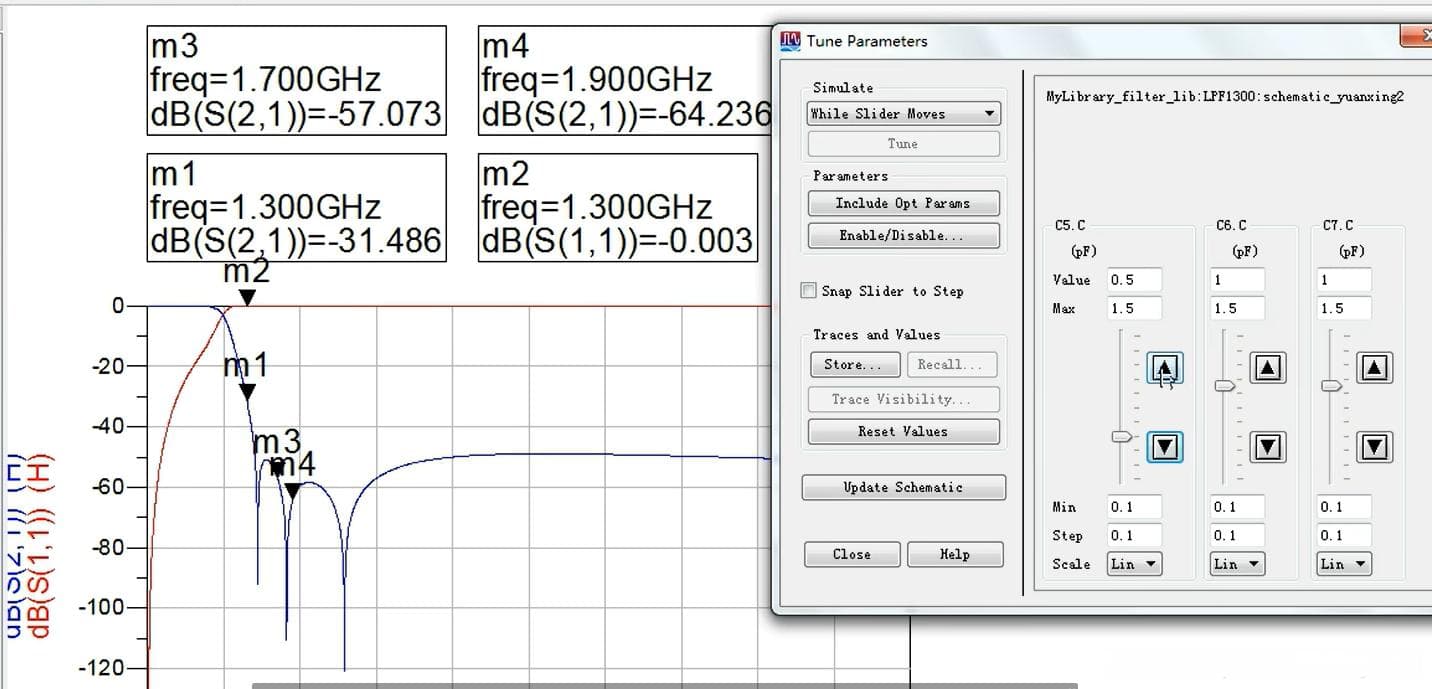1432x689 pixels.
Task: Open the C7.C Scale dropdown
Action: pos(1343,564)
